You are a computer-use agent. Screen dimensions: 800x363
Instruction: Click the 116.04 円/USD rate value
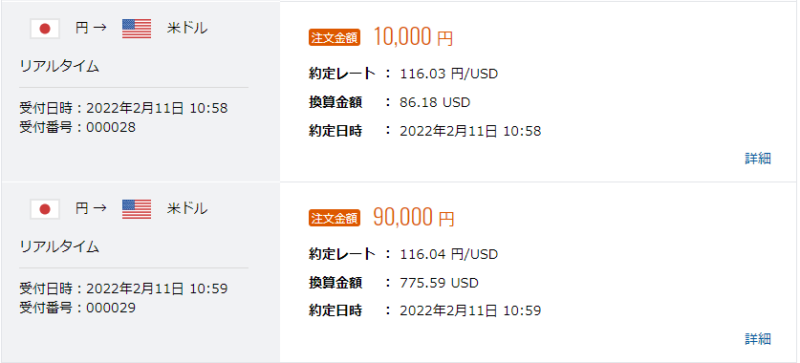coord(448,254)
